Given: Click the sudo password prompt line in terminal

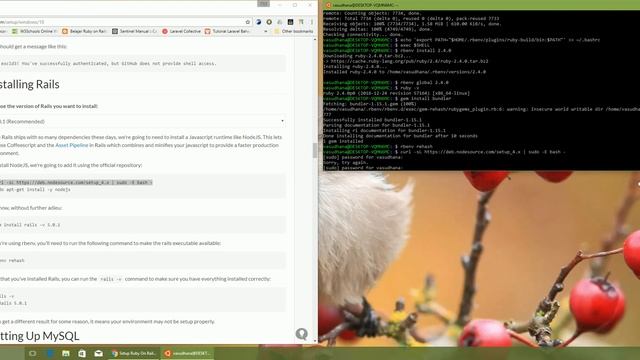Looking at the screenshot, I should coord(362,168).
